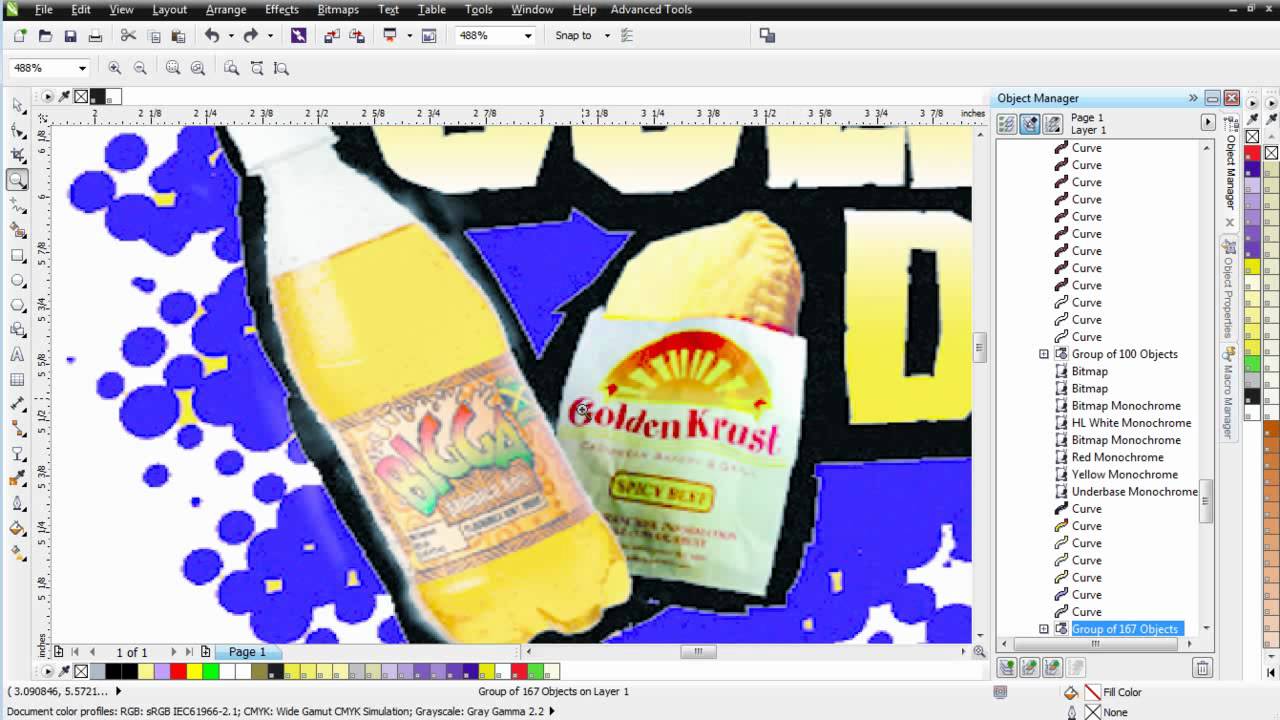Click the Import icon in the toolbar
This screenshot has height=720, width=1280.
click(332, 35)
